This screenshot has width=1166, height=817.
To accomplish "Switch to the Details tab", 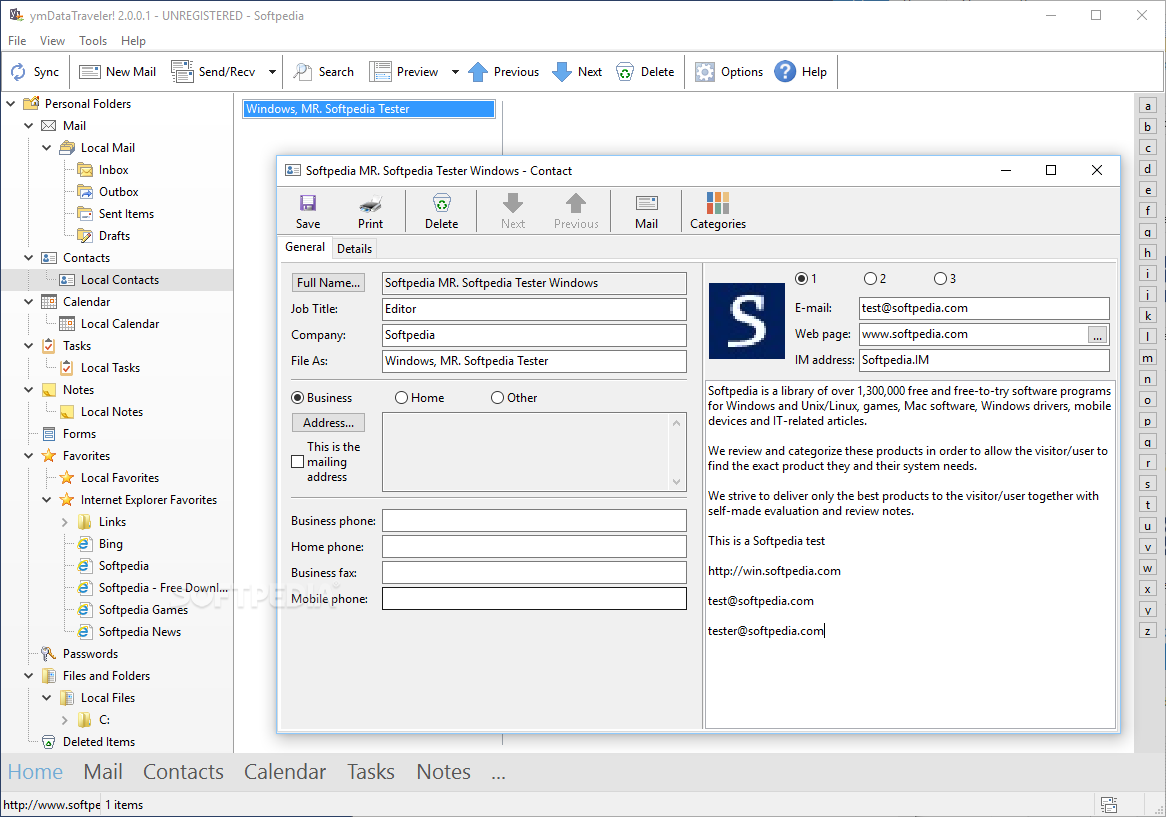I will [x=354, y=249].
